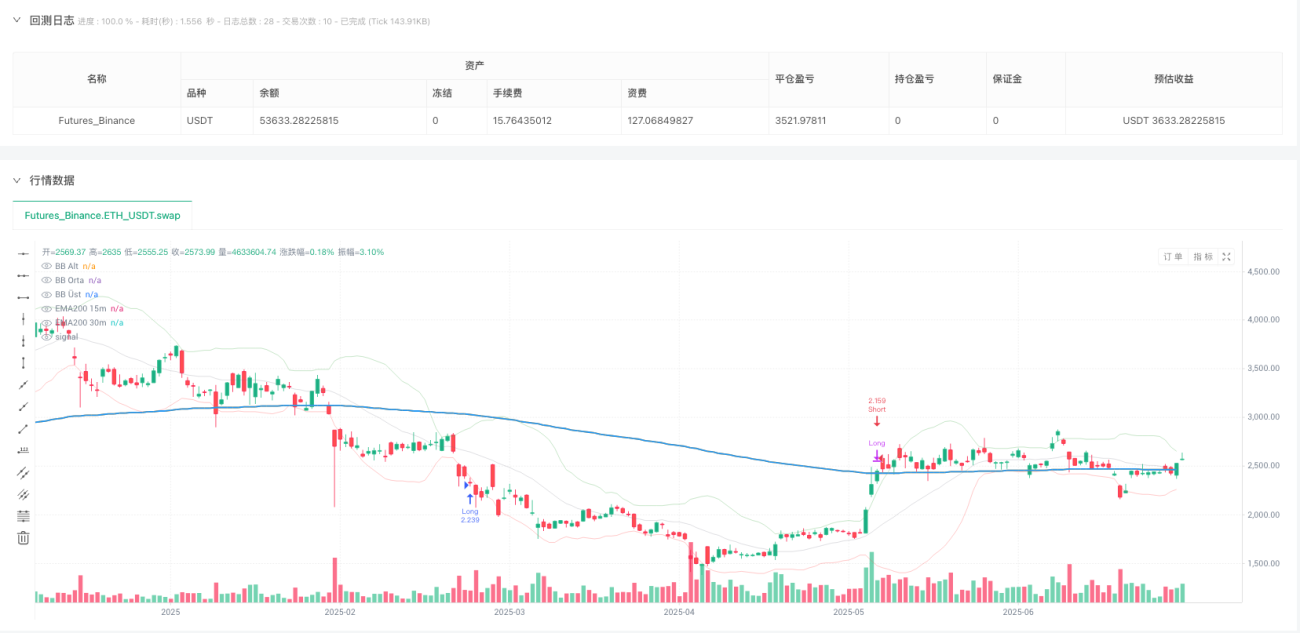Image resolution: width=1300 pixels, height=633 pixels.
Task: Collapse the 回测日志 section
Action: click(16, 20)
